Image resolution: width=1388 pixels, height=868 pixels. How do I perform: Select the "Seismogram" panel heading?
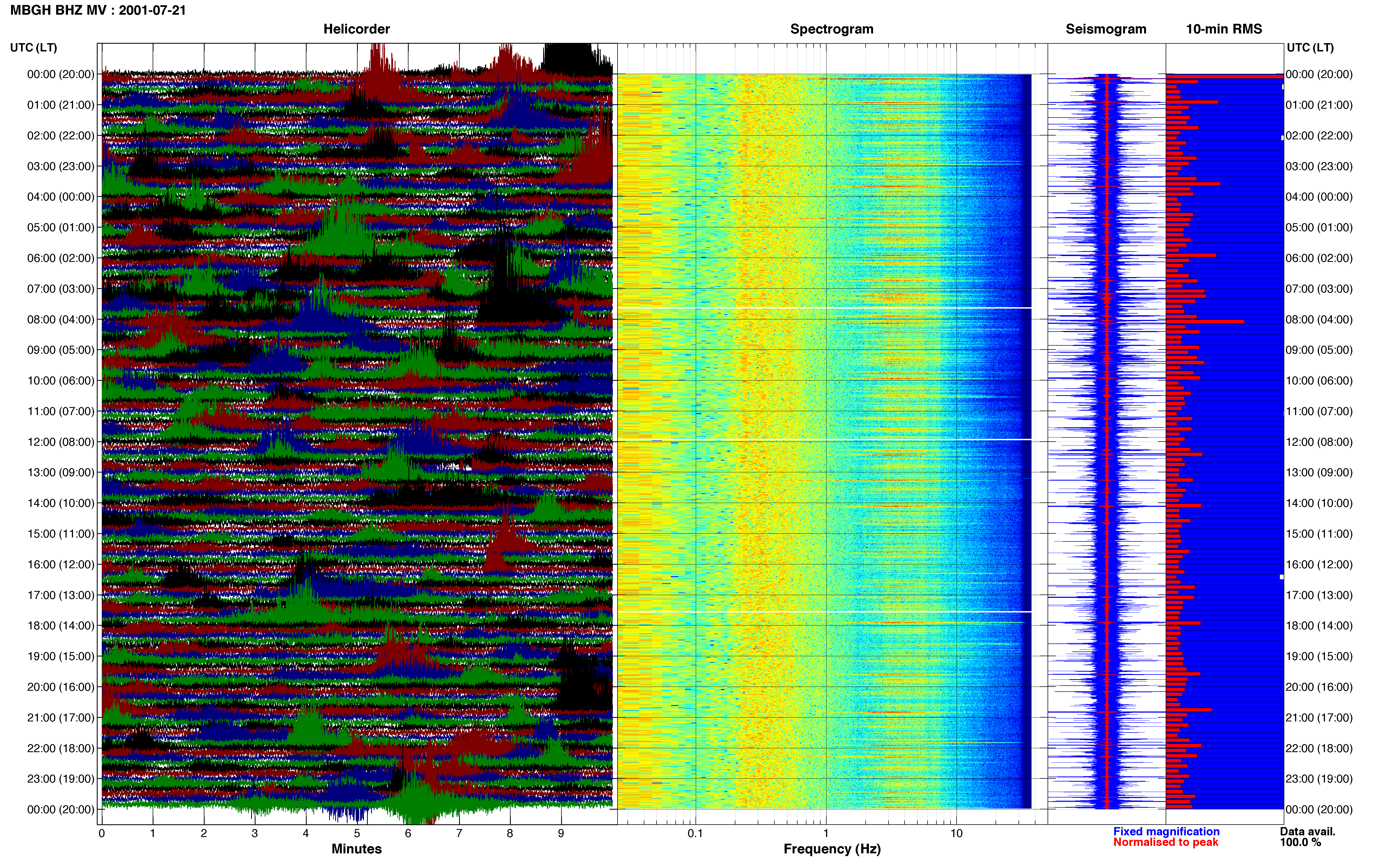[1106, 29]
